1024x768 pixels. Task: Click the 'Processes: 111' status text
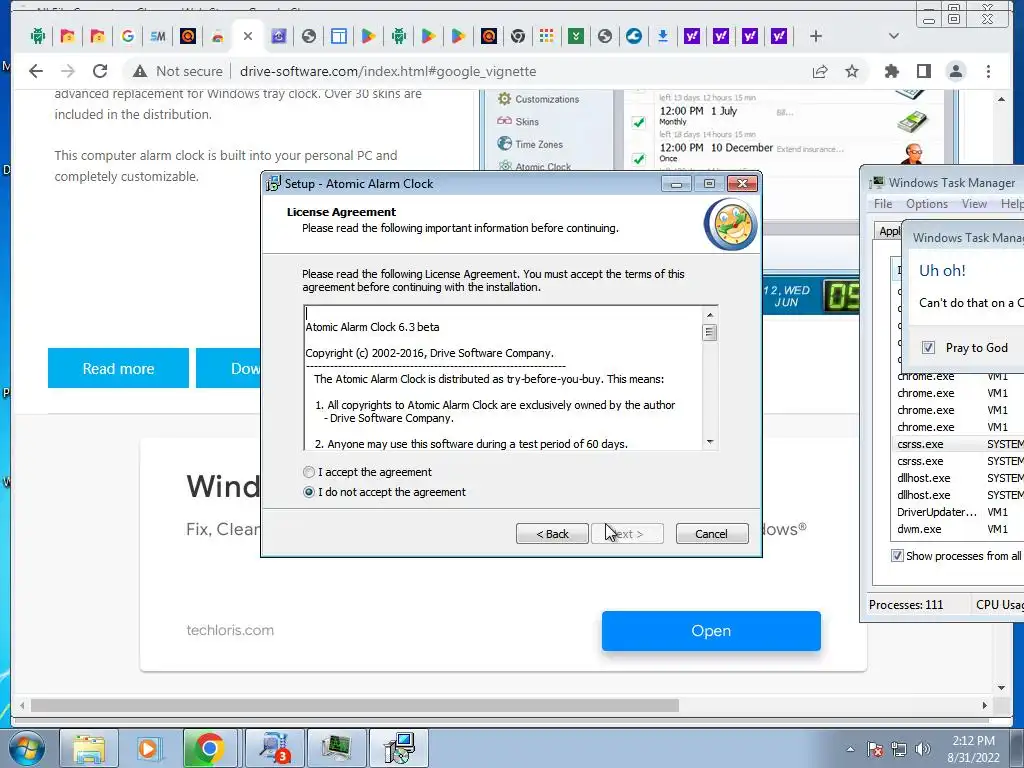click(906, 605)
